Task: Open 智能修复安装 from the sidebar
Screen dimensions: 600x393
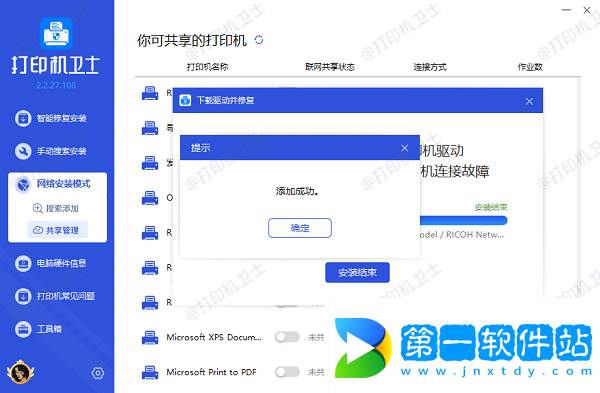Action: click(51, 118)
